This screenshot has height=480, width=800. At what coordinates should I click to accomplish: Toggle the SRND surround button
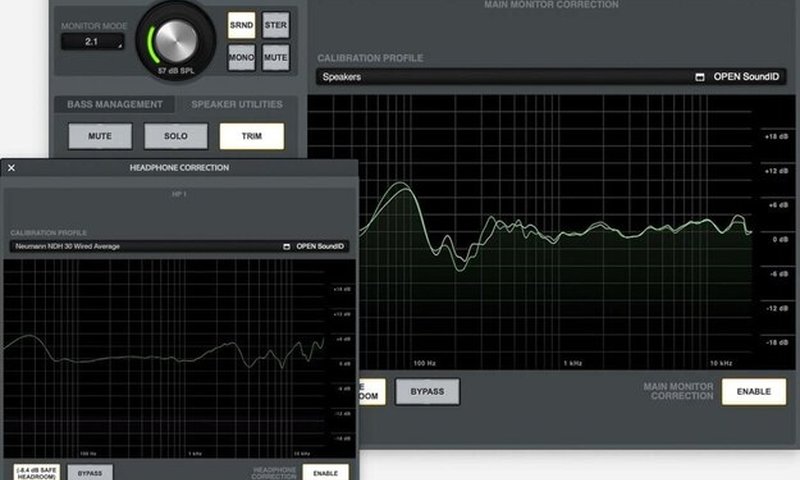point(241,26)
